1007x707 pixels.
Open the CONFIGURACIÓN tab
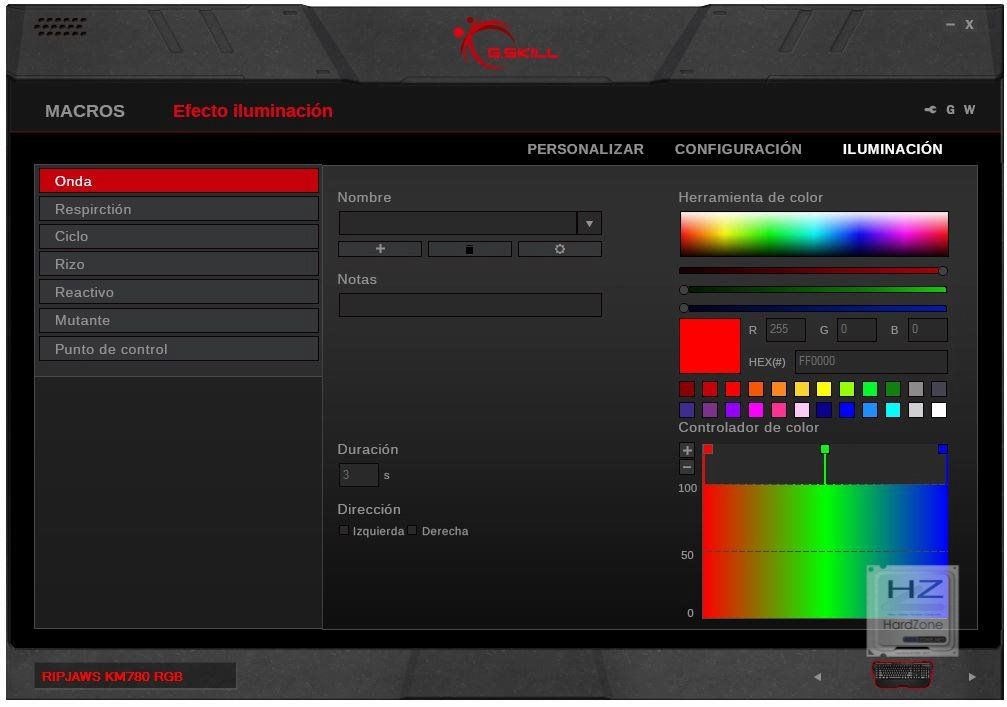click(x=738, y=149)
